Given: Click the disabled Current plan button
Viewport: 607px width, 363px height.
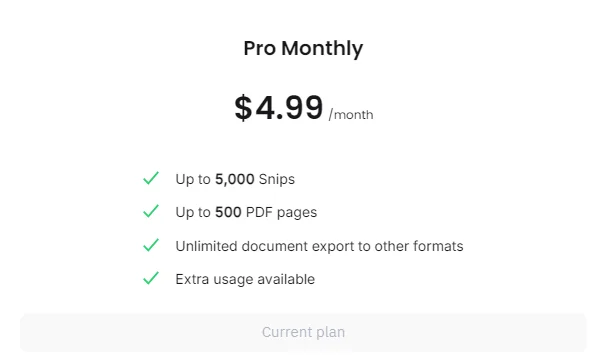Looking at the screenshot, I should coord(304,332).
